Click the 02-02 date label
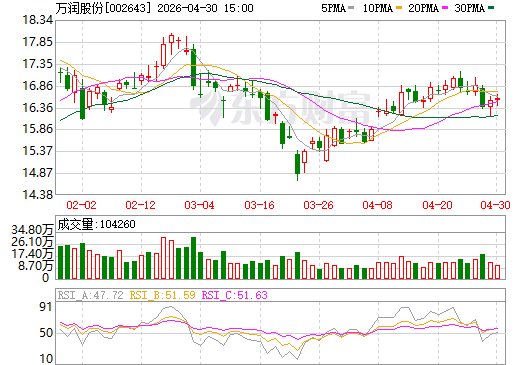Screen dimensions: 520x365 (x=81, y=205)
